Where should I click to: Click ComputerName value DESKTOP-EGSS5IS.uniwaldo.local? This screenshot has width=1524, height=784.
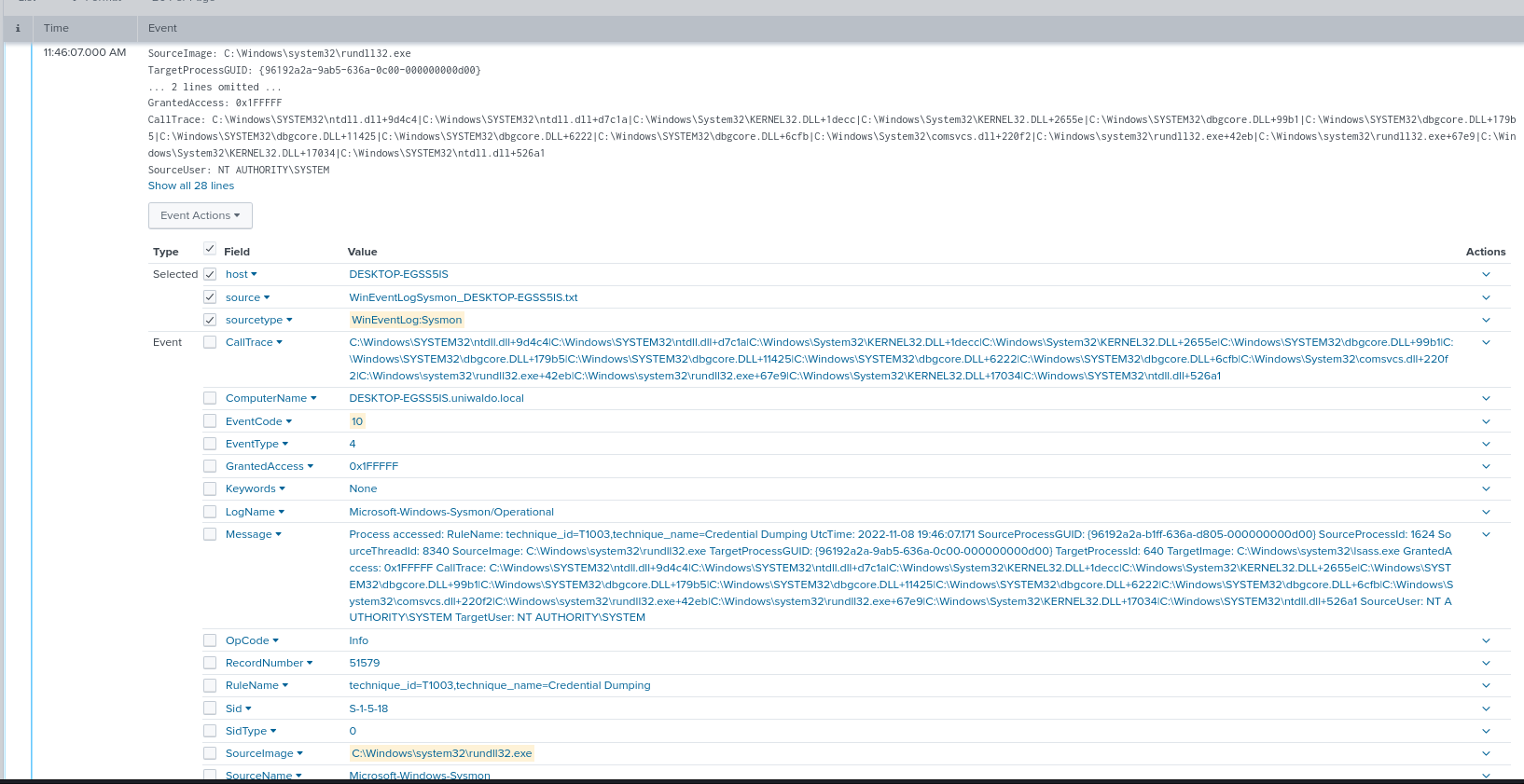tap(436, 398)
